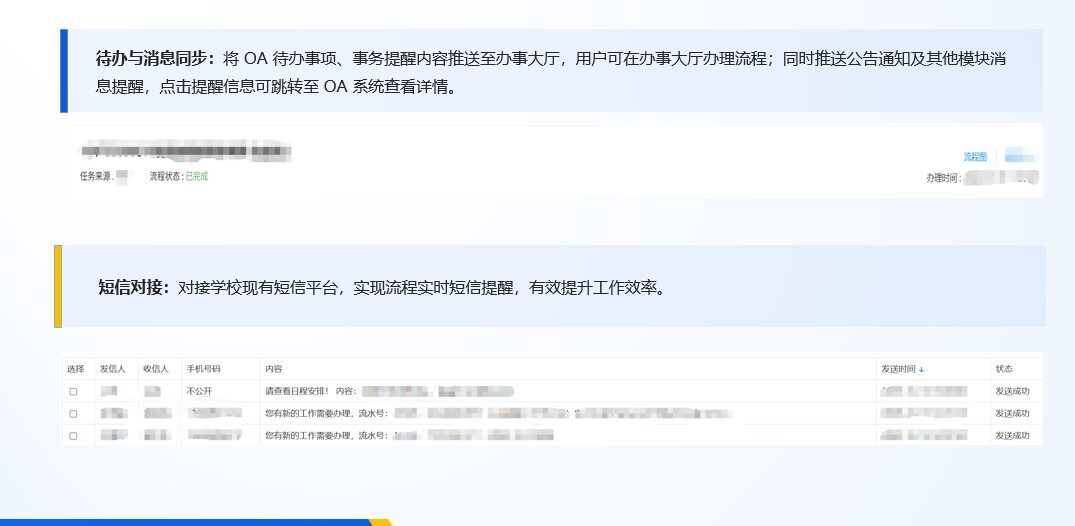Screen dimensions: 1075x526
Task: Click the sort arrow beside 发送时间
Action: click(x=921, y=369)
